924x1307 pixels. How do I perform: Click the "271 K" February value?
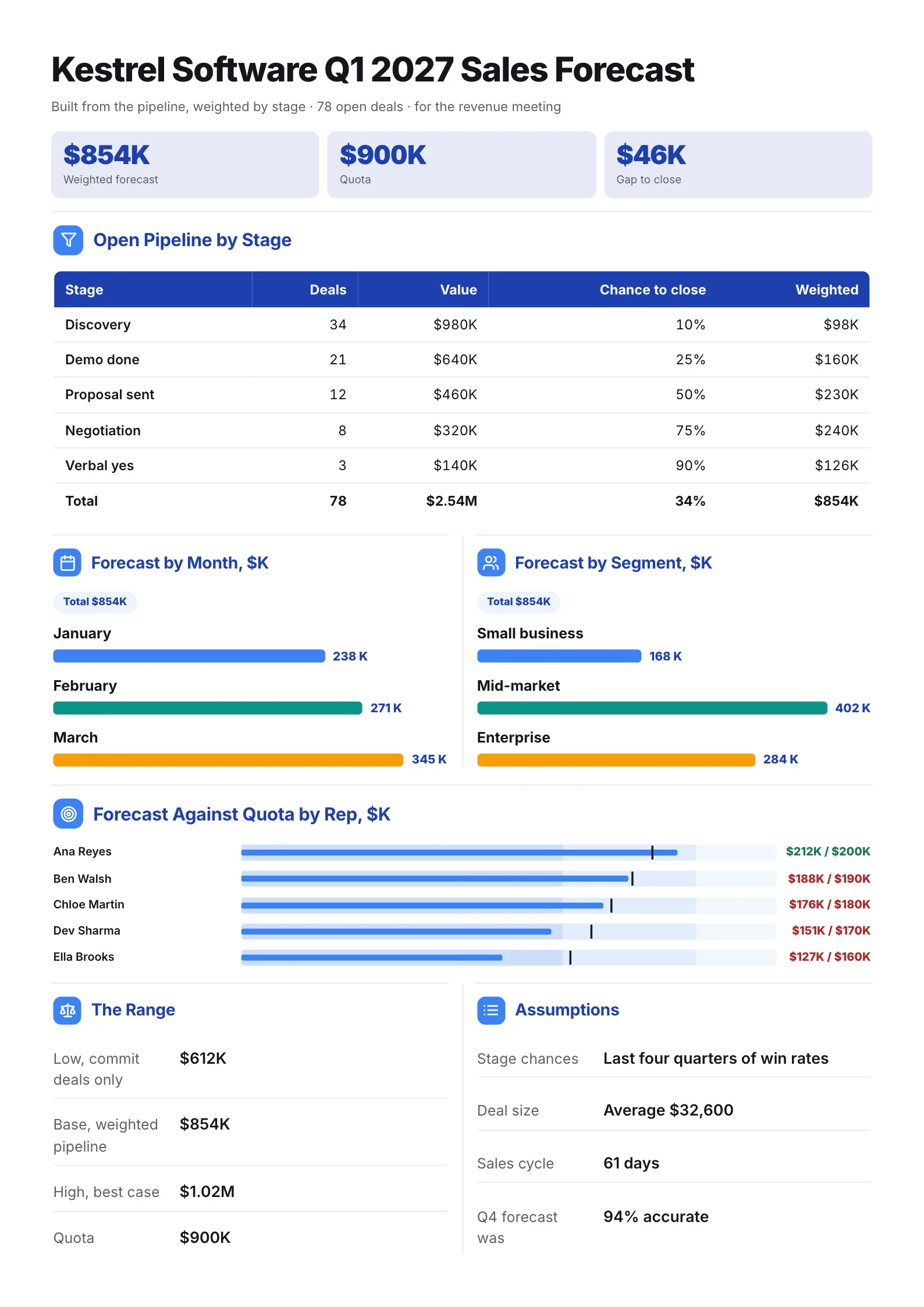coord(386,708)
